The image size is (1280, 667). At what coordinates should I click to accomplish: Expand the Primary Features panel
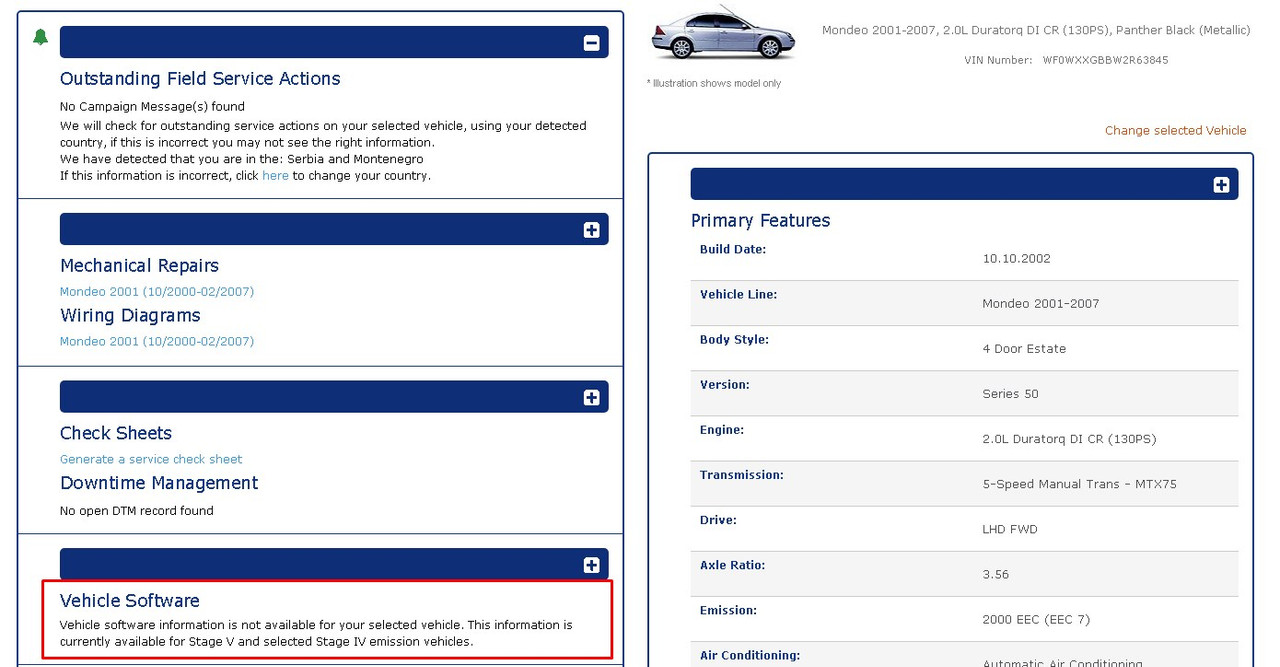tap(1221, 185)
